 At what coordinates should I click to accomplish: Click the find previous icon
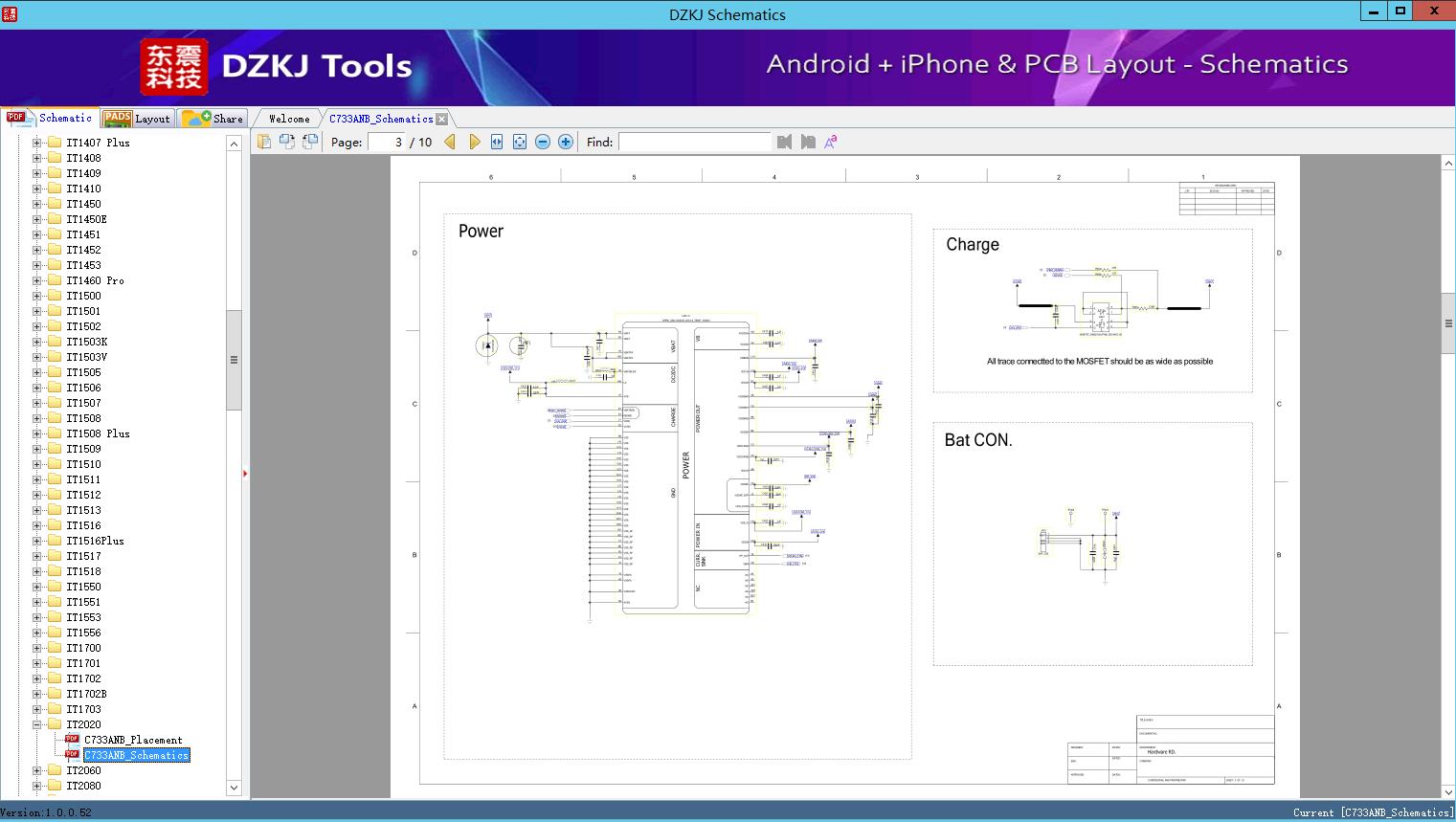point(785,142)
